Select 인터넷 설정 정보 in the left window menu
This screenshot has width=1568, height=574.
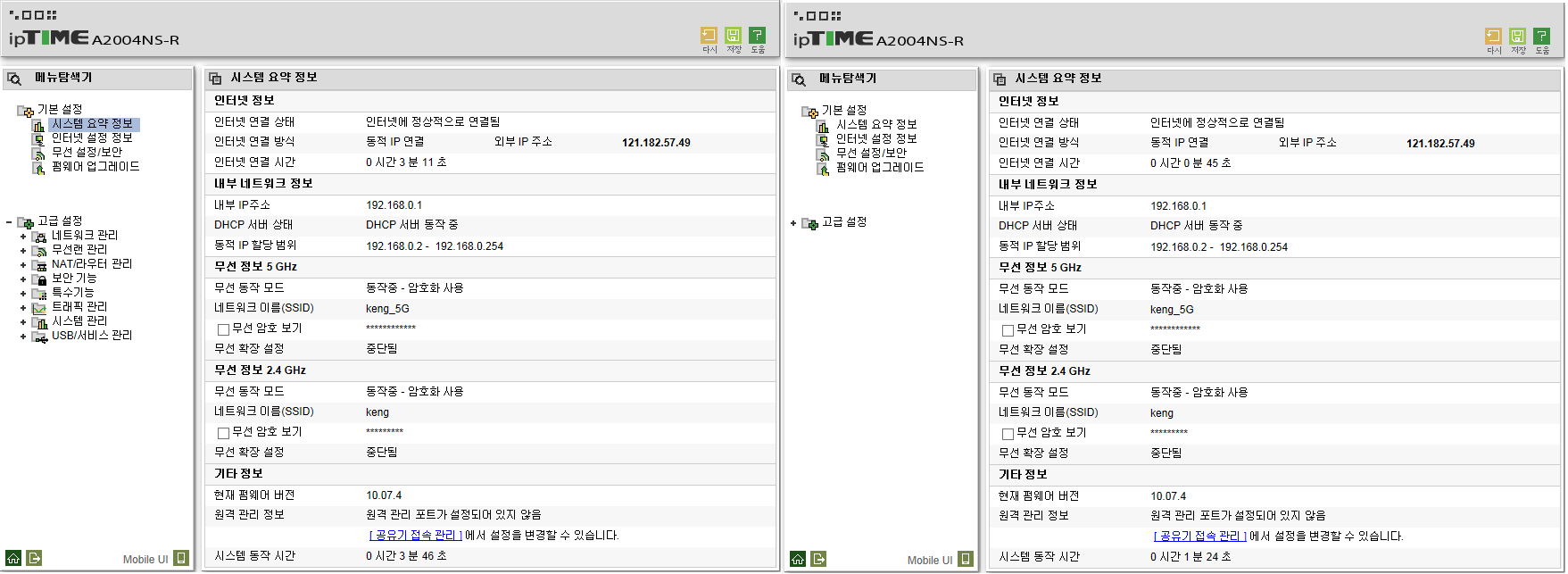pyautogui.click(x=92, y=137)
